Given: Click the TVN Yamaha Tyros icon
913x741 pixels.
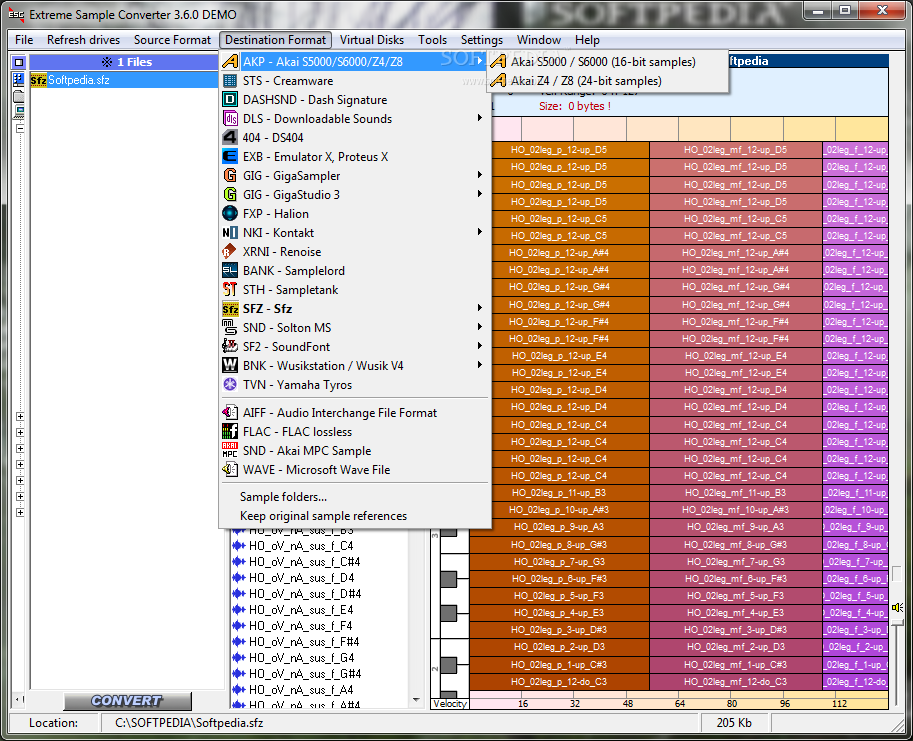Looking at the screenshot, I should (231, 385).
